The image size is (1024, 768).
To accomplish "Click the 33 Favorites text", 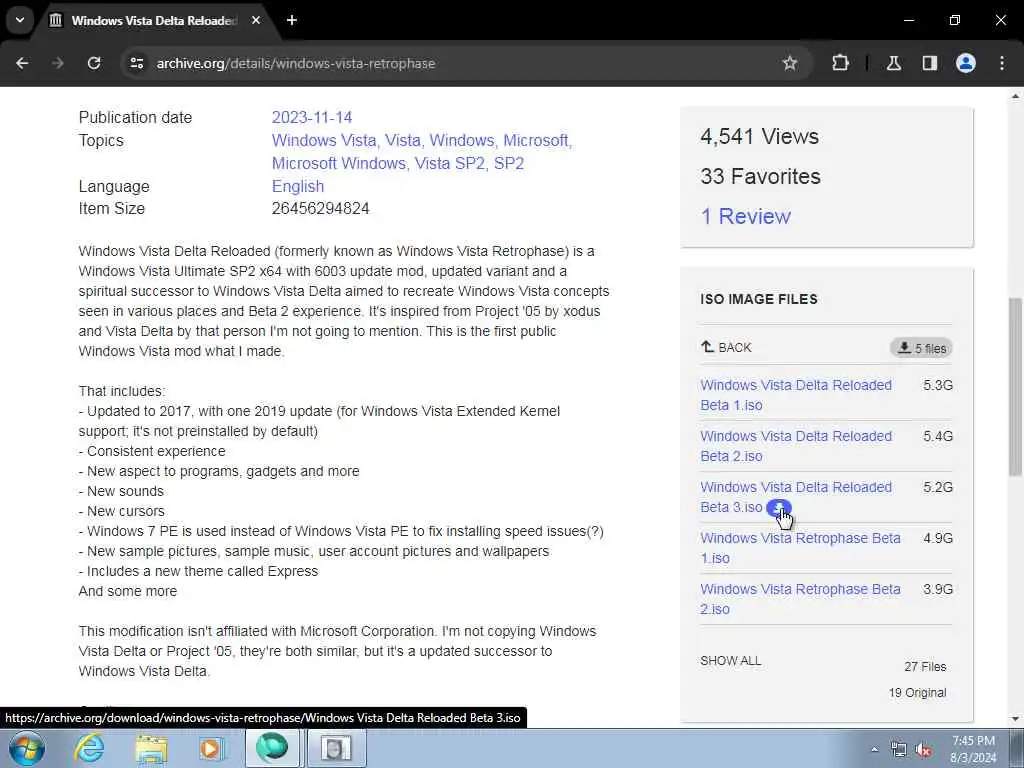I will 760,176.
